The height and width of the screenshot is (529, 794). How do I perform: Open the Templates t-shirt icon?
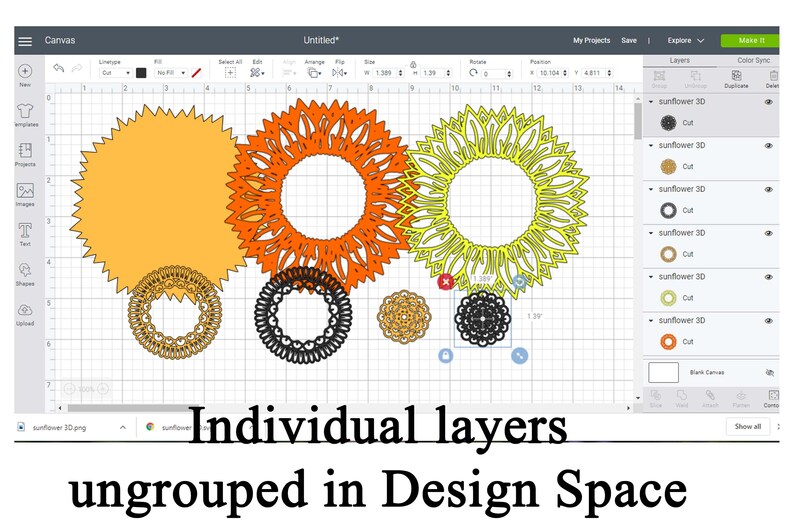click(25, 111)
